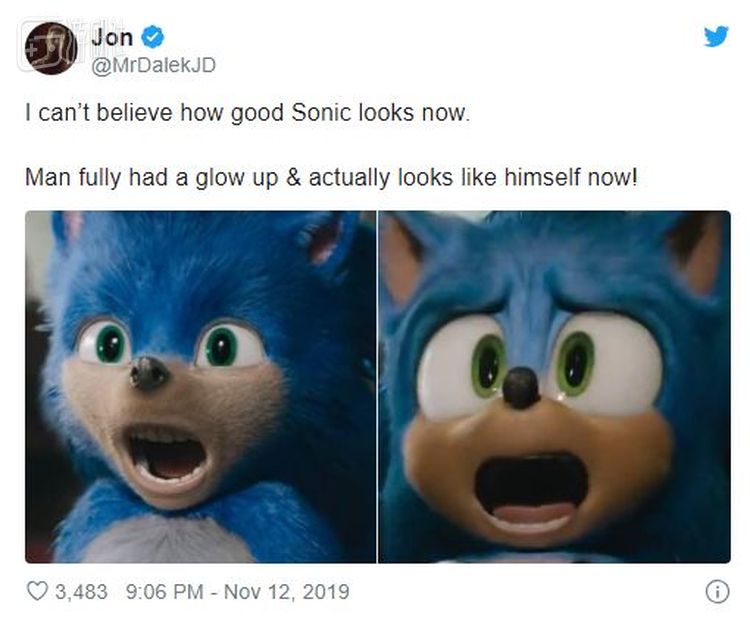This screenshot has height=621, width=750.
Task: Visit the @MrDalekJD handle link
Action: coord(153,64)
